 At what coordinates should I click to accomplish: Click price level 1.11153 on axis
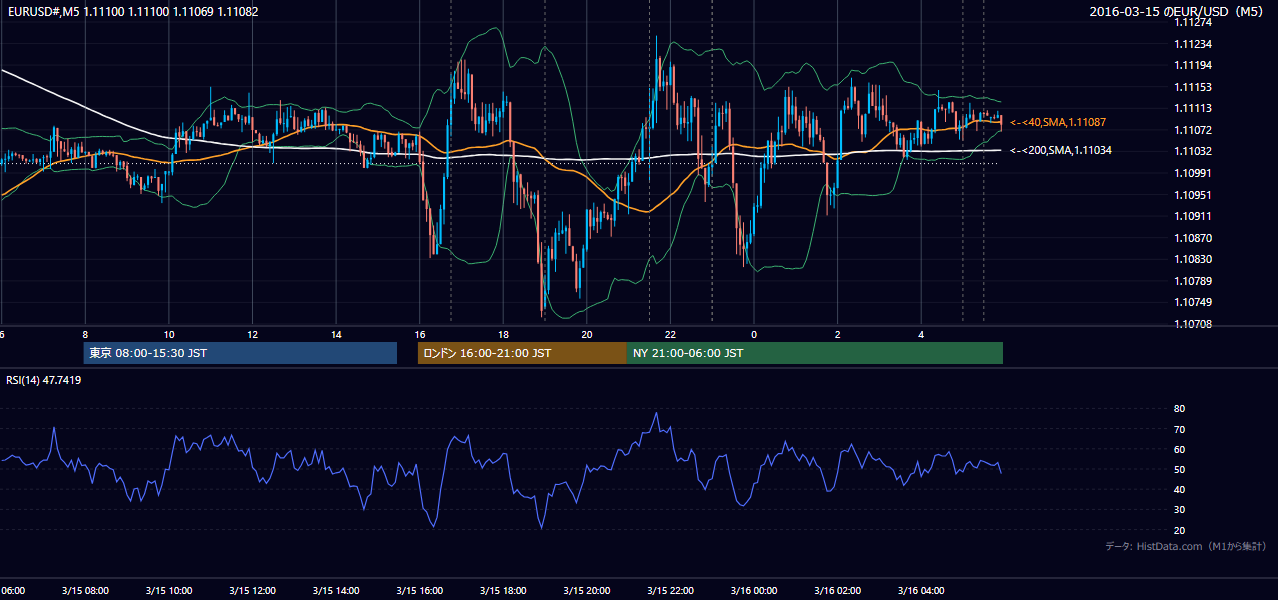(1193, 87)
